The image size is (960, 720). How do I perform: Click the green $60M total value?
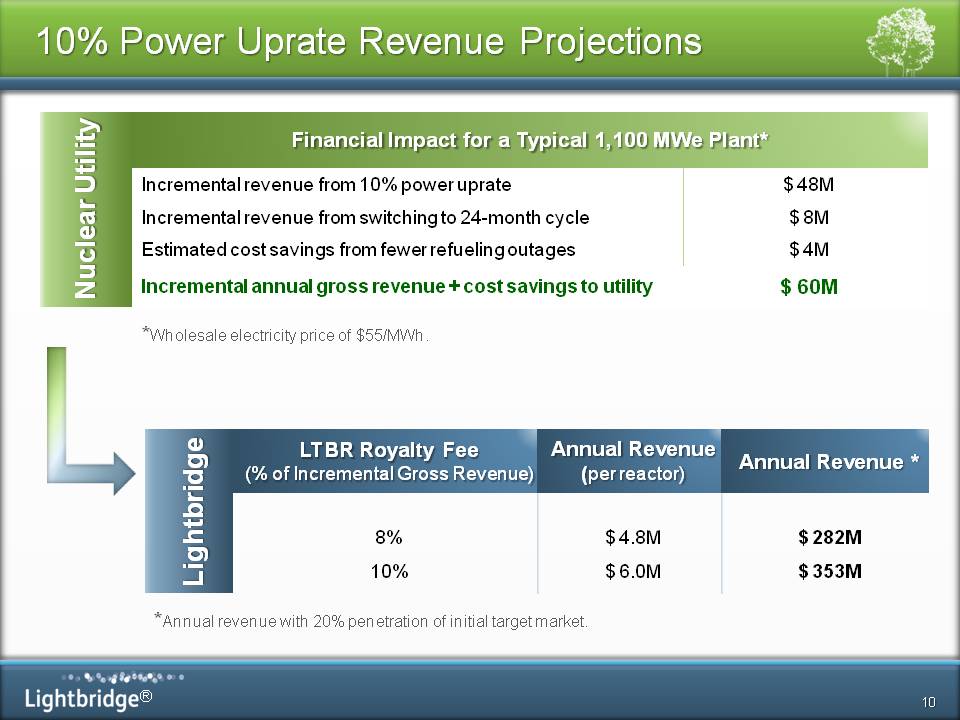tap(808, 288)
